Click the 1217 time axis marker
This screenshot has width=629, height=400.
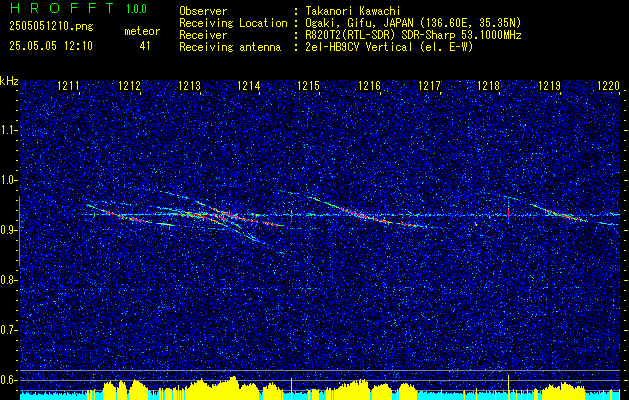[429, 86]
